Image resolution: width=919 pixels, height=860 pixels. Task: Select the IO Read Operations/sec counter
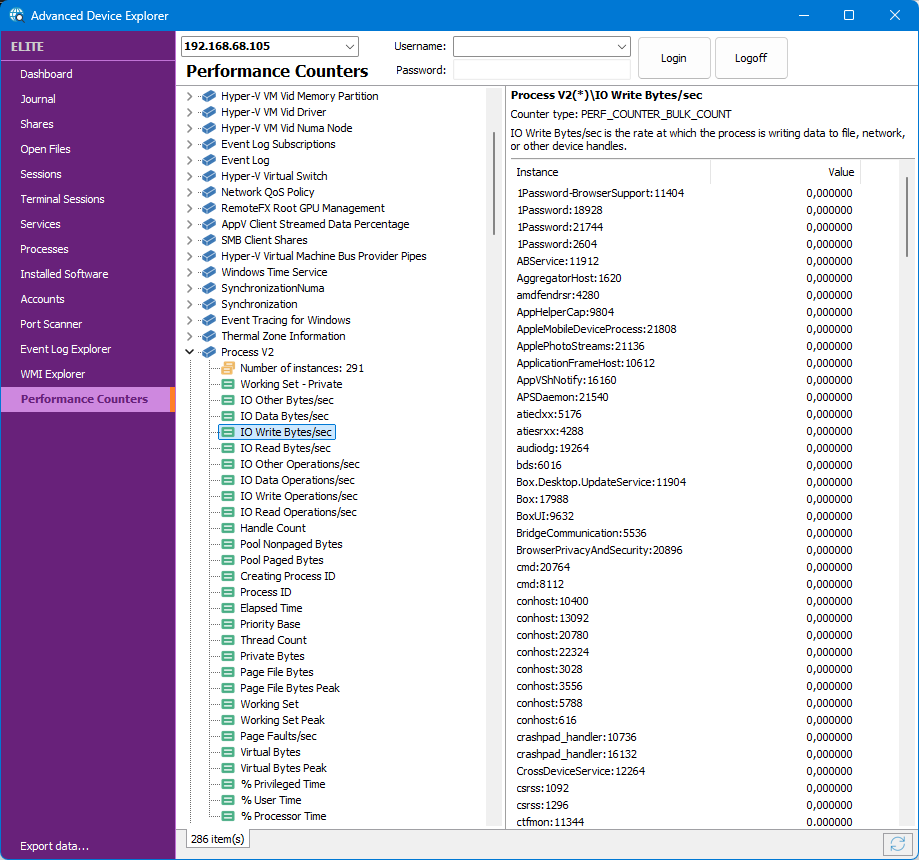tap(298, 512)
